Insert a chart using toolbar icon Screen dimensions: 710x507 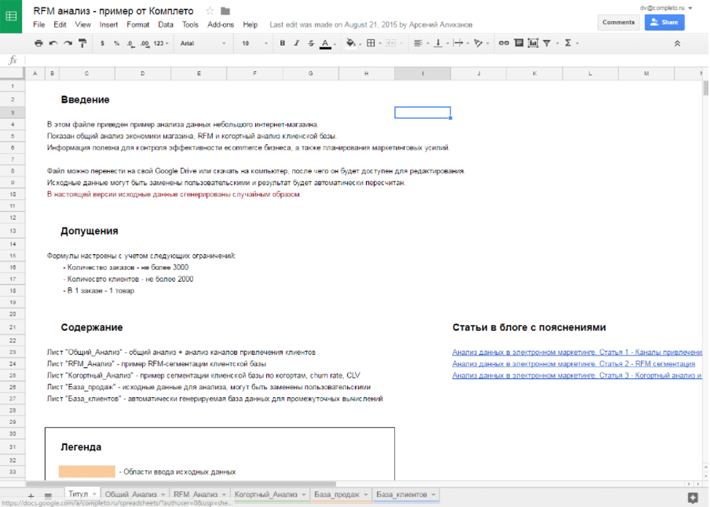(x=533, y=43)
